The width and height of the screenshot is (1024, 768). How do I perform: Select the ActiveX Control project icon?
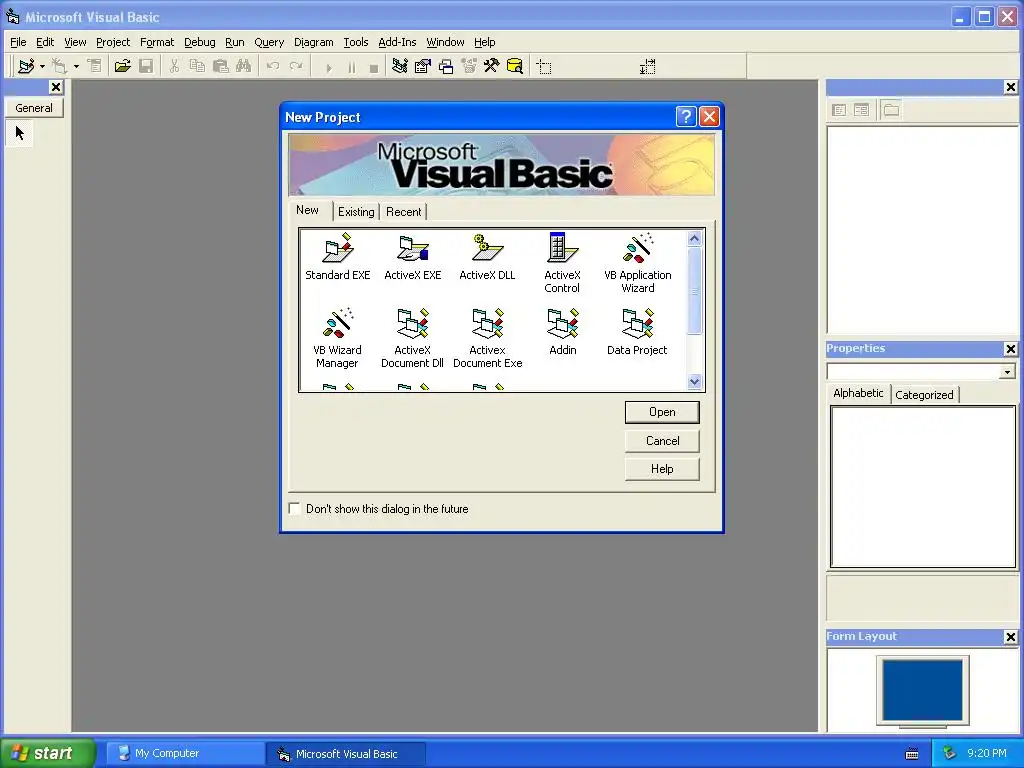[562, 263]
